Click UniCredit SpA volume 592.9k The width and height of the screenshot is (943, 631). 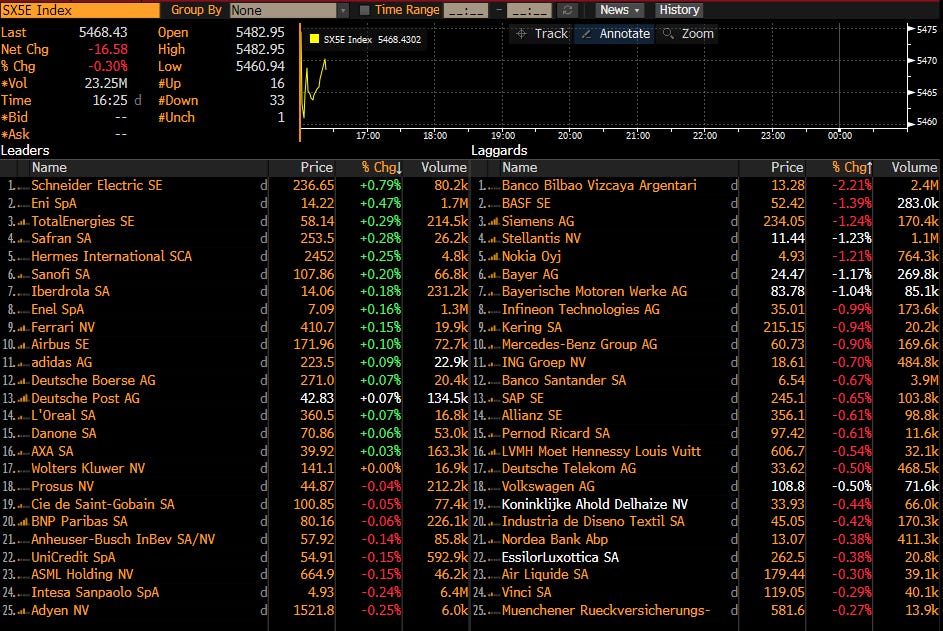pos(447,557)
